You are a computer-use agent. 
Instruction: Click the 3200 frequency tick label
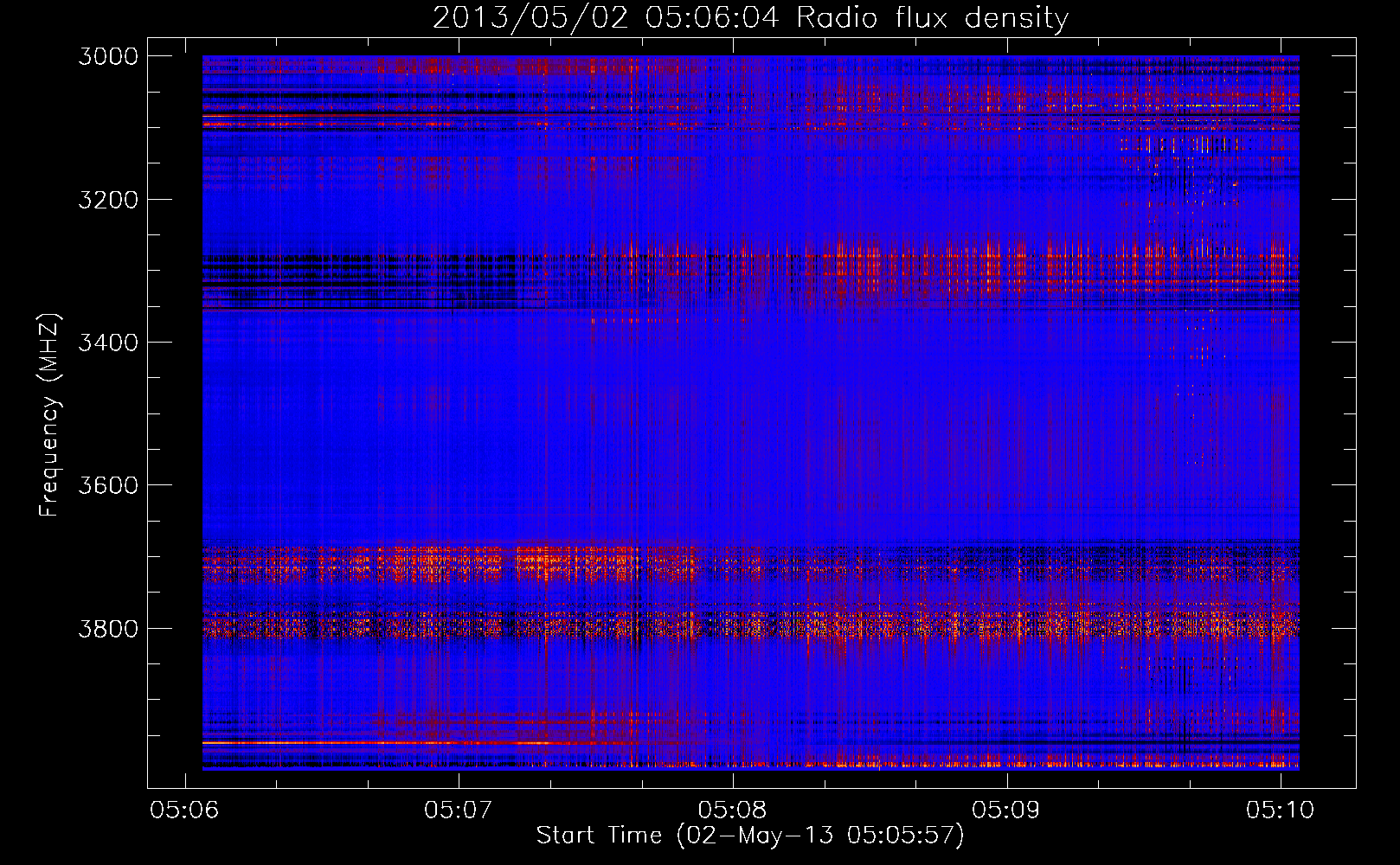[x=108, y=200]
